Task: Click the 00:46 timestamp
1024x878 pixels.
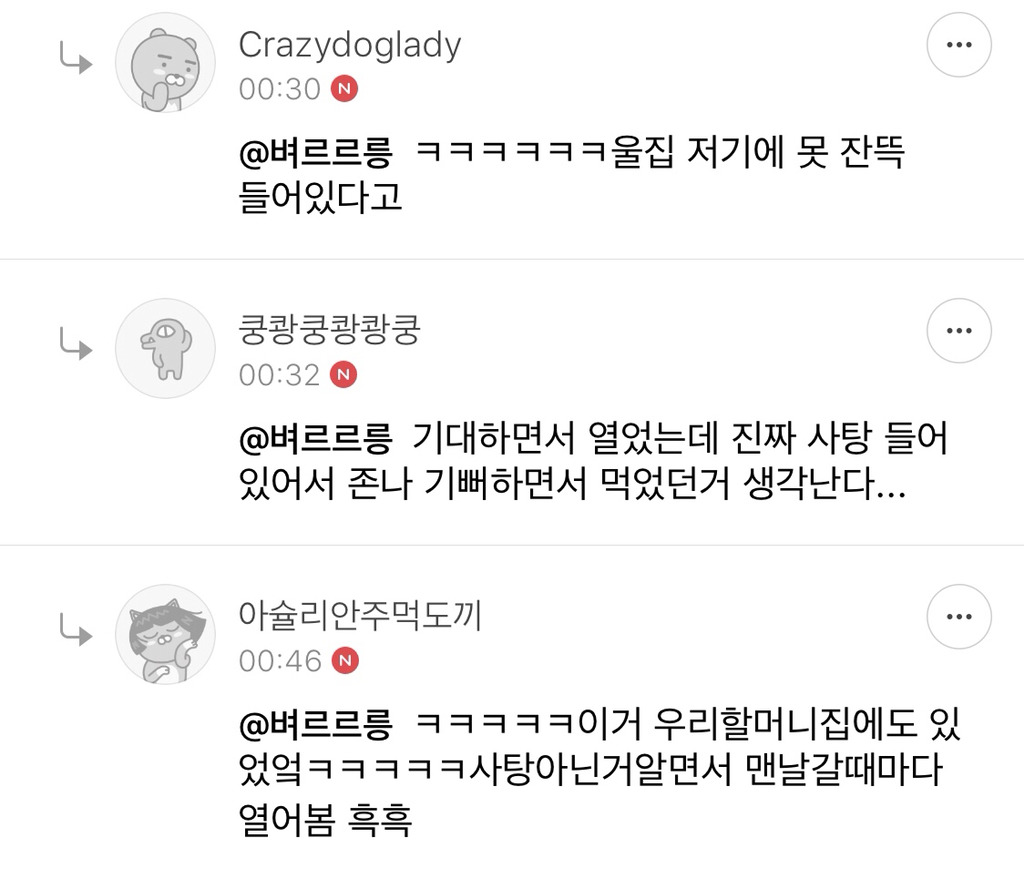Action: coord(280,662)
